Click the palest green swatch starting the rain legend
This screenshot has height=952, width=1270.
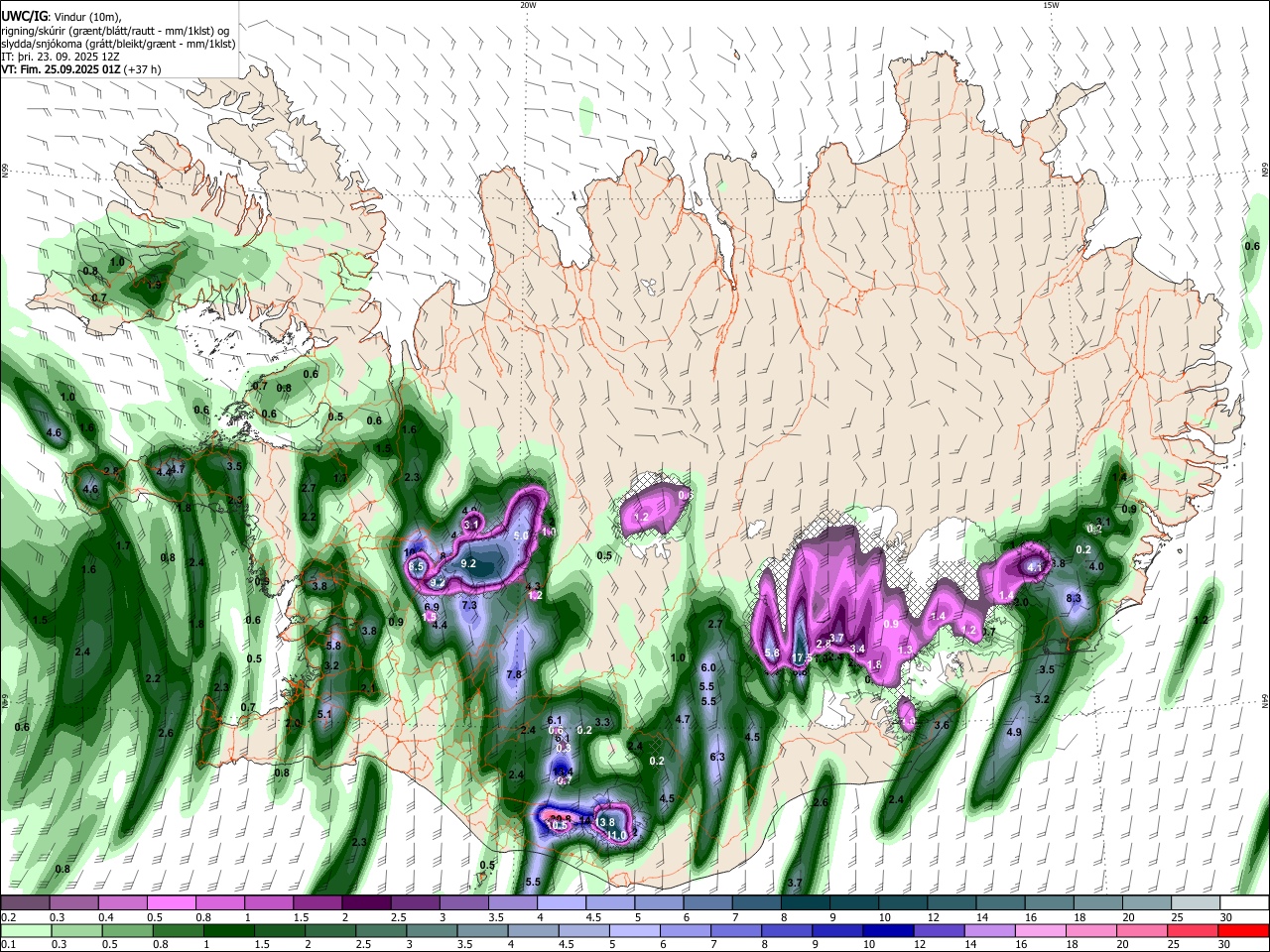[25, 930]
